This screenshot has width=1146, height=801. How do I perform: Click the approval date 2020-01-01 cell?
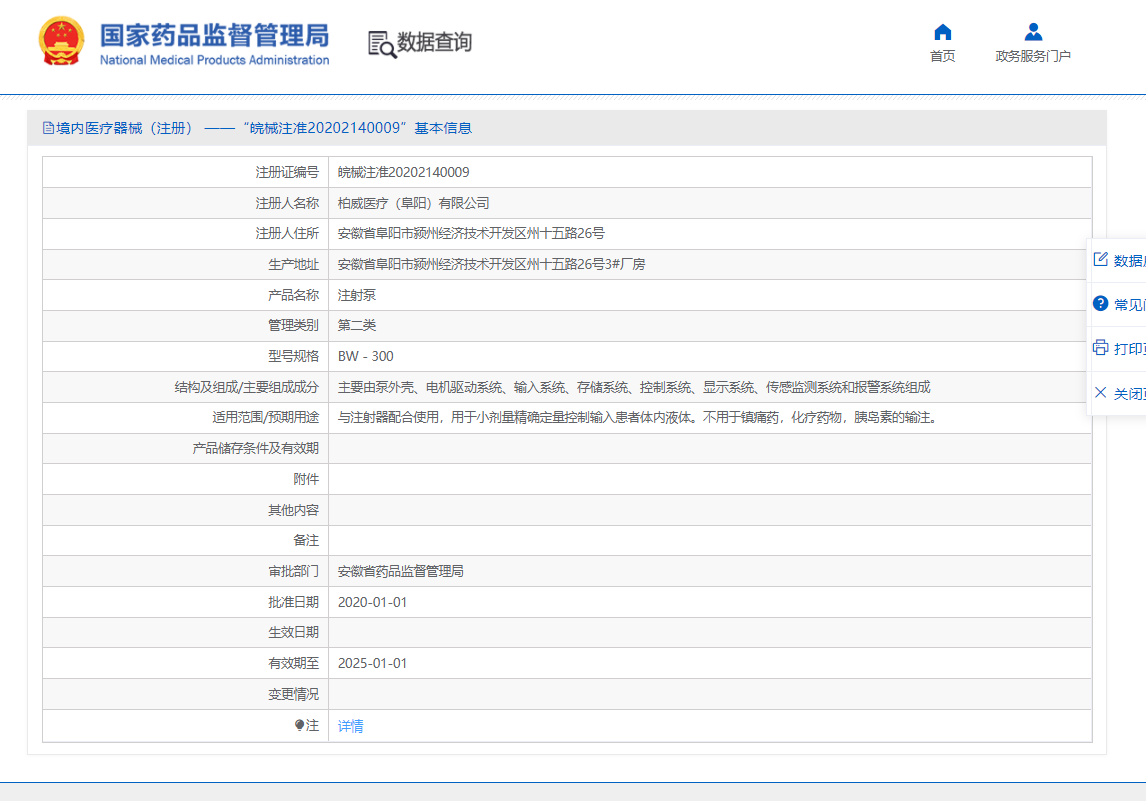click(x=372, y=602)
